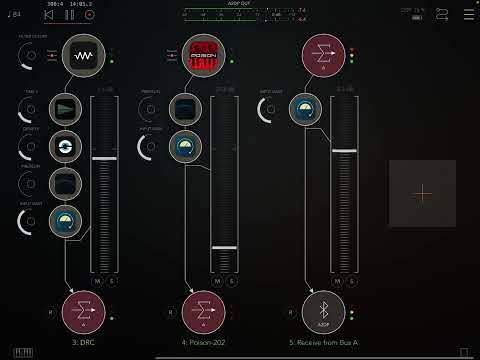Mute the DRC channel
This screenshot has height=360, width=480.
[x=97, y=282]
